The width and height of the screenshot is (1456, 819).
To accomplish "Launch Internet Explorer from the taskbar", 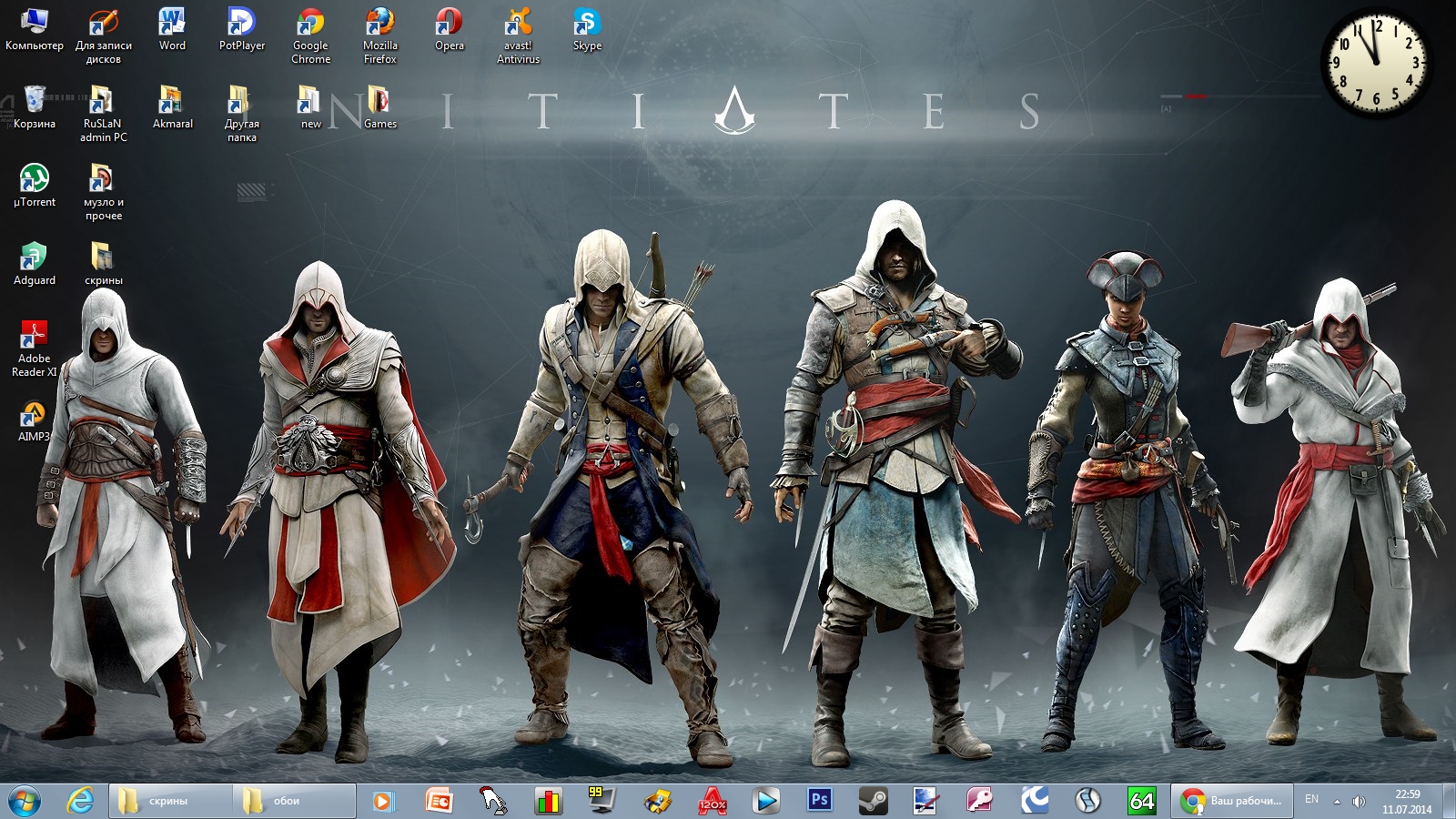I will (x=81, y=801).
